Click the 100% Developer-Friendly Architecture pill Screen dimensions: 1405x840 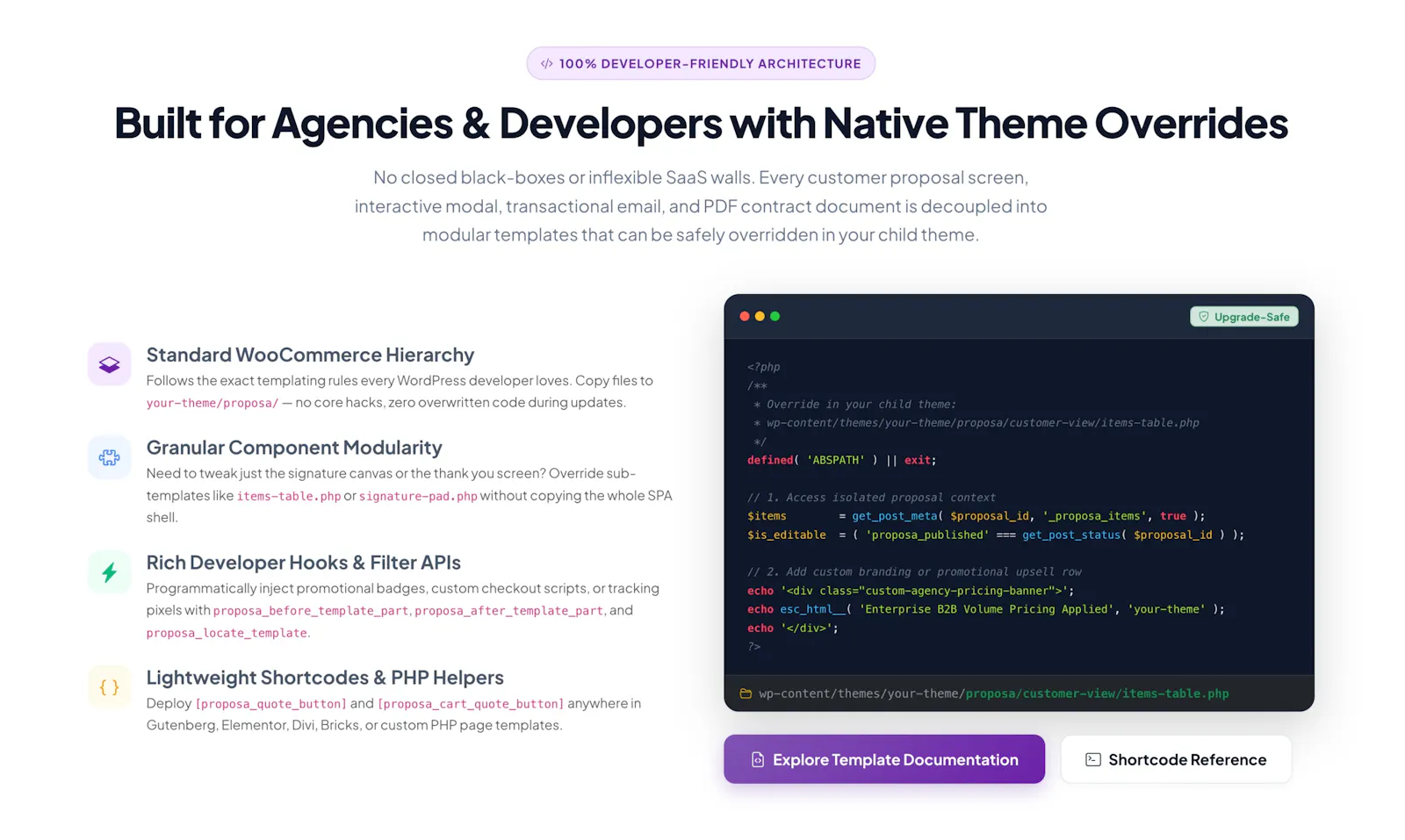701,63
